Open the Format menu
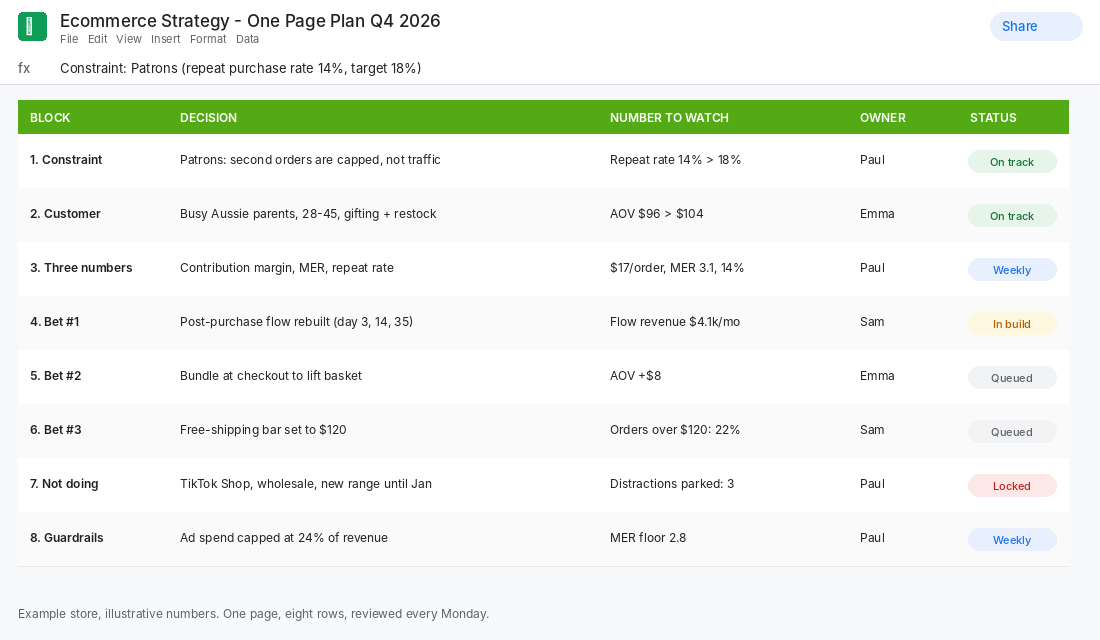1100x640 pixels. [x=208, y=39]
